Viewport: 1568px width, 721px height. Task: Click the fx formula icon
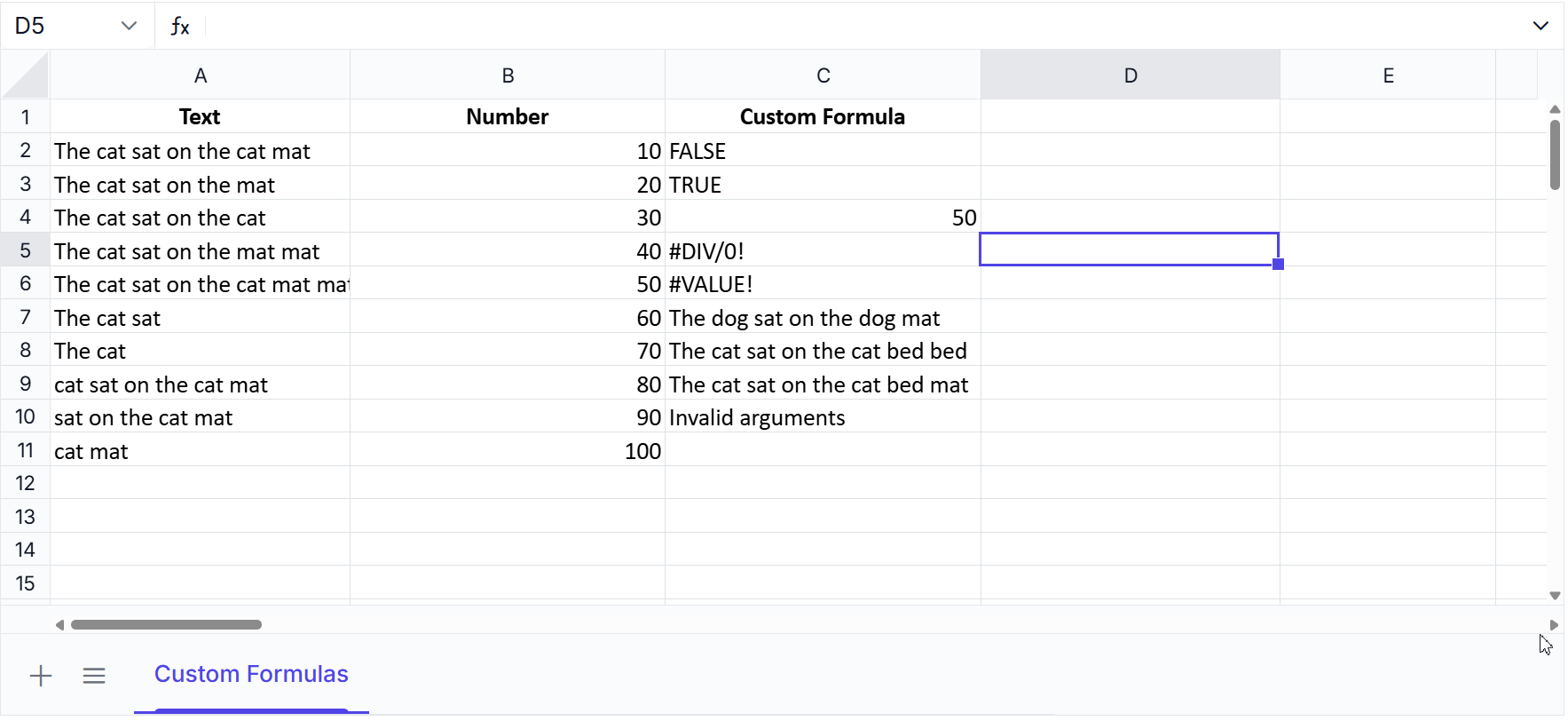coord(180,26)
